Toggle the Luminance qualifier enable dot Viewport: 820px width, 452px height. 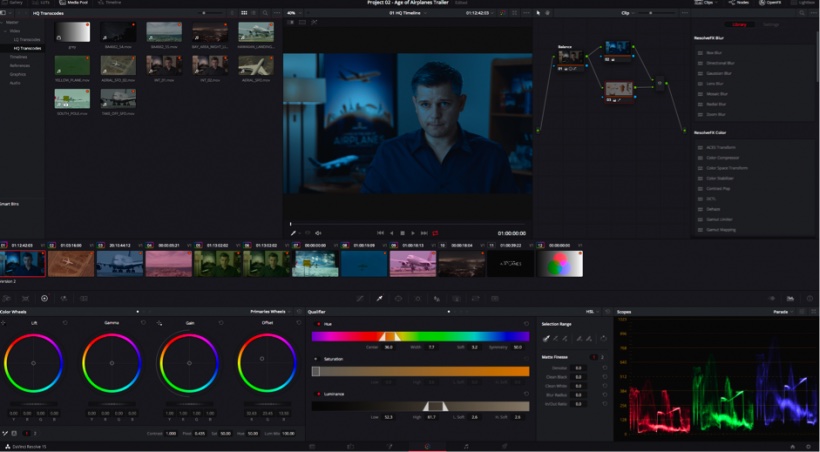pyautogui.click(x=318, y=394)
